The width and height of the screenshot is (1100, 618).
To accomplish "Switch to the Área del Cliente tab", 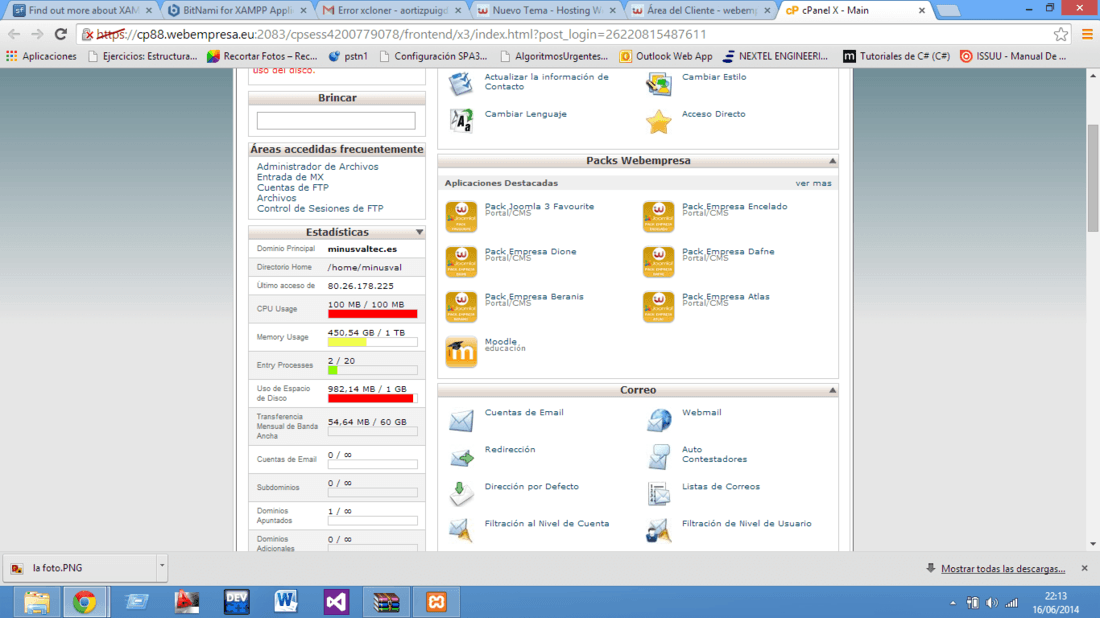I will pos(702,11).
